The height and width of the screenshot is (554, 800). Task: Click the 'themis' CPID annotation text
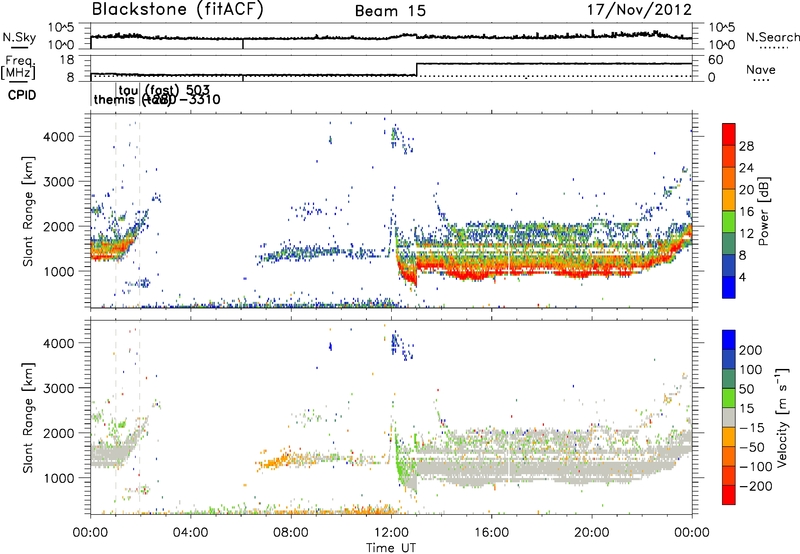[x=114, y=99]
